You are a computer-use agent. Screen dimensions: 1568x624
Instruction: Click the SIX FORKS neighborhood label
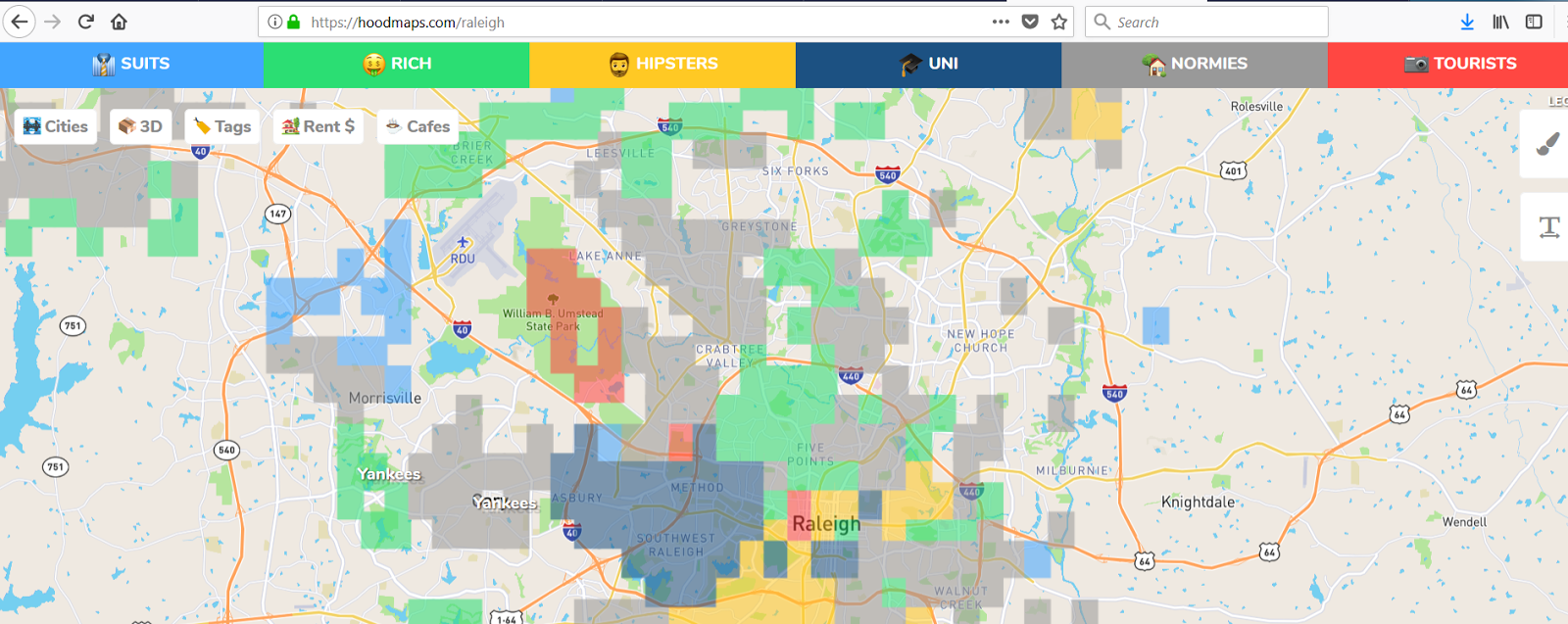796,170
